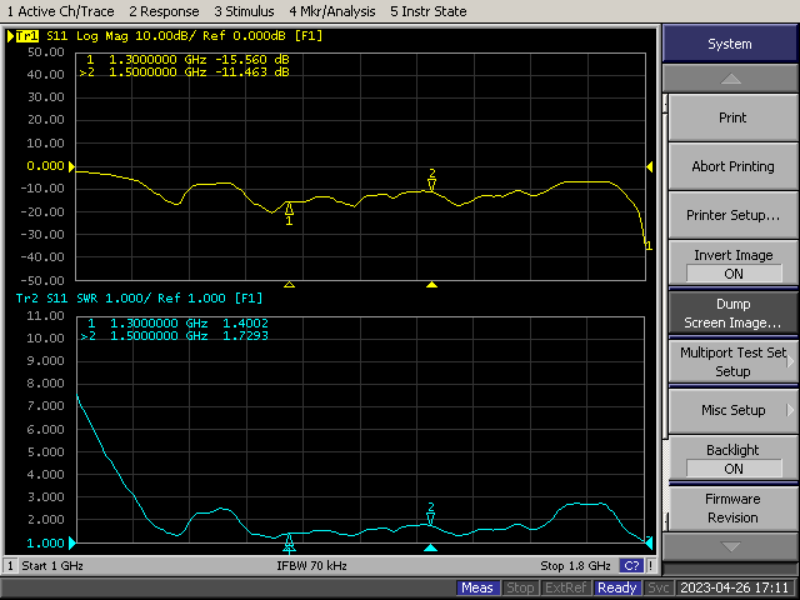Click Firmware Revision softkey

tap(733, 508)
